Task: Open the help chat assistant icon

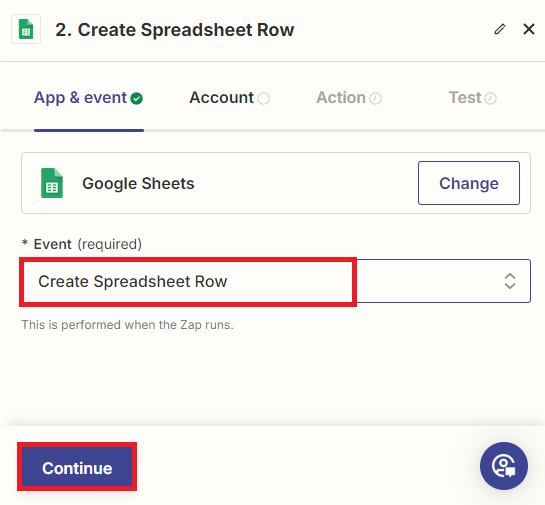Action: tap(504, 466)
